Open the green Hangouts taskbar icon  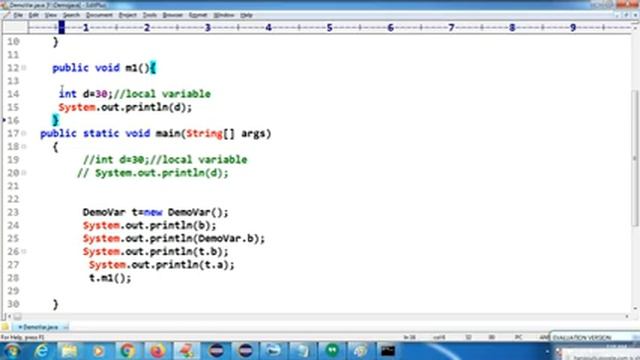(x=332, y=351)
